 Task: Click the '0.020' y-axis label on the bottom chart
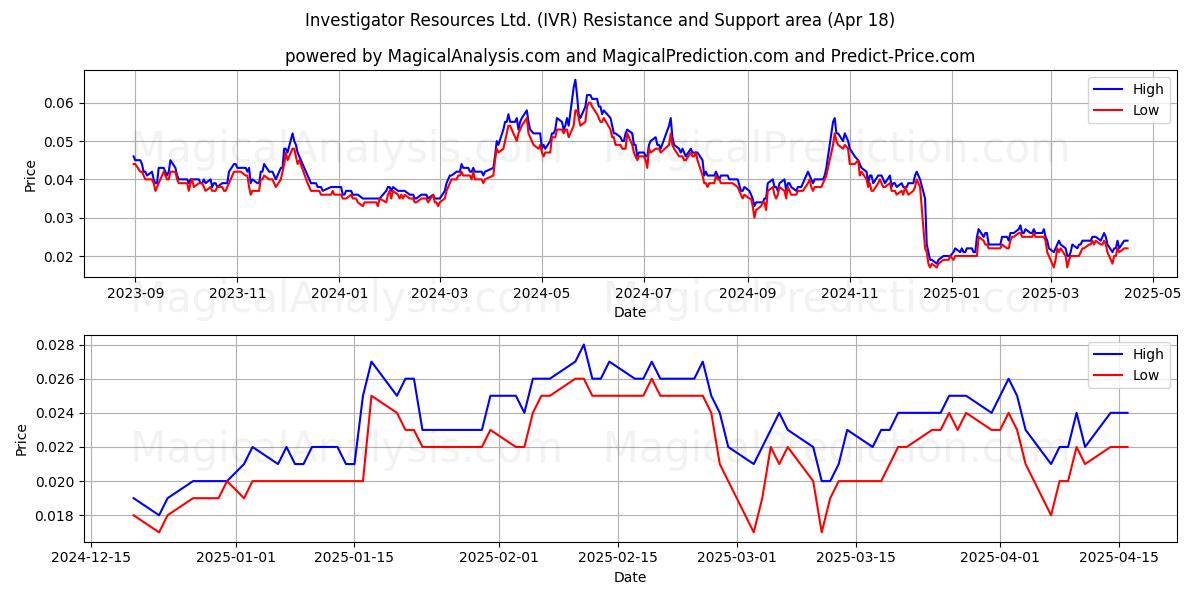57,481
